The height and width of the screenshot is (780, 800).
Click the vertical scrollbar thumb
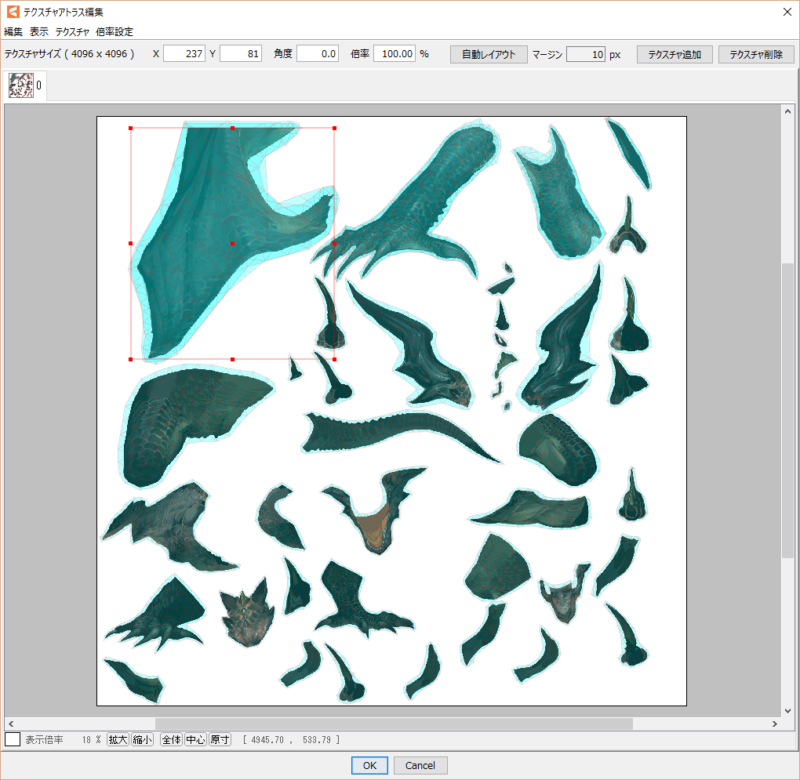pyautogui.click(x=788, y=411)
